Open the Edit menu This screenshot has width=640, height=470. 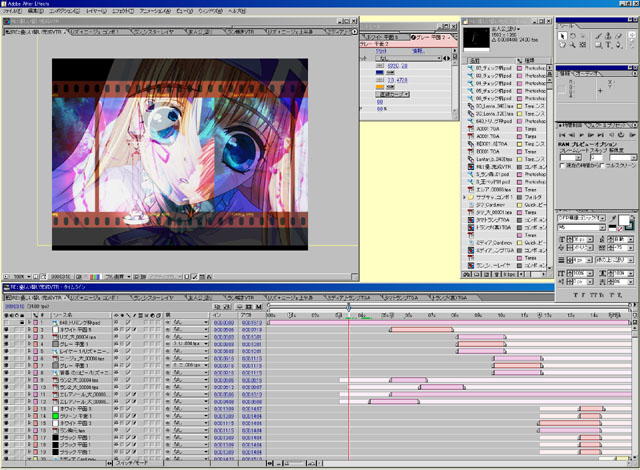[36, 11]
